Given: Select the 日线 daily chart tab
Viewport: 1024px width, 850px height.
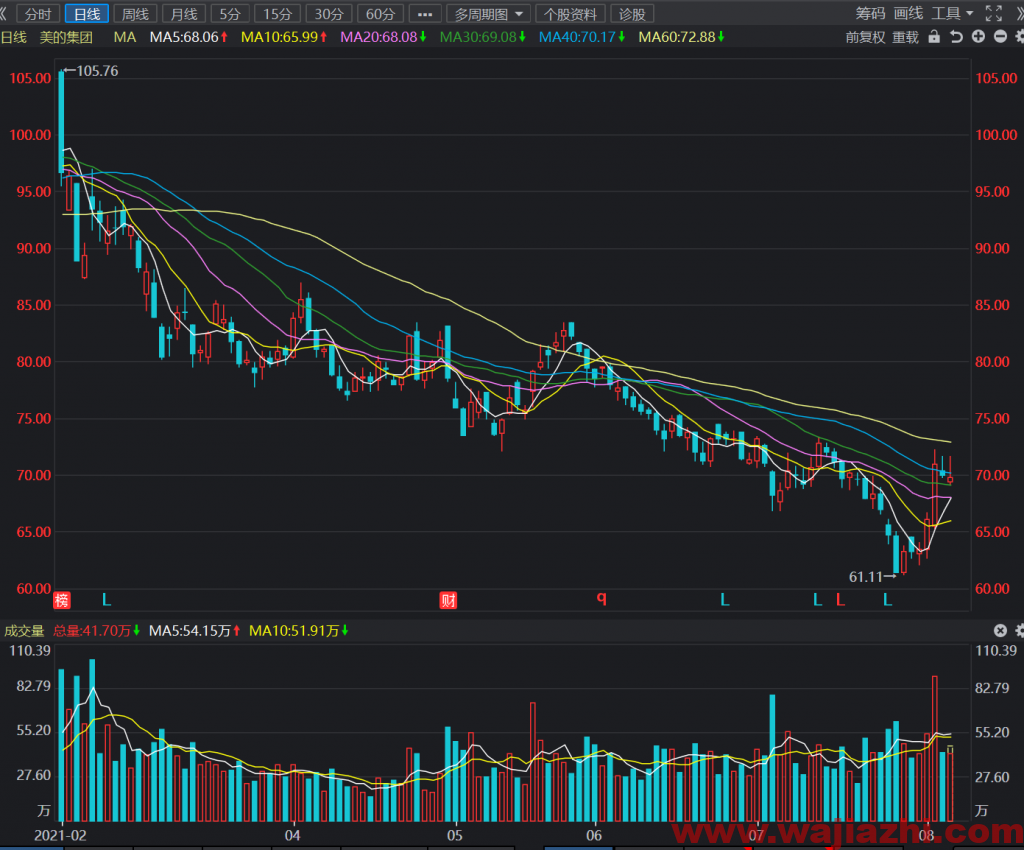Looking at the screenshot, I should (x=86, y=14).
